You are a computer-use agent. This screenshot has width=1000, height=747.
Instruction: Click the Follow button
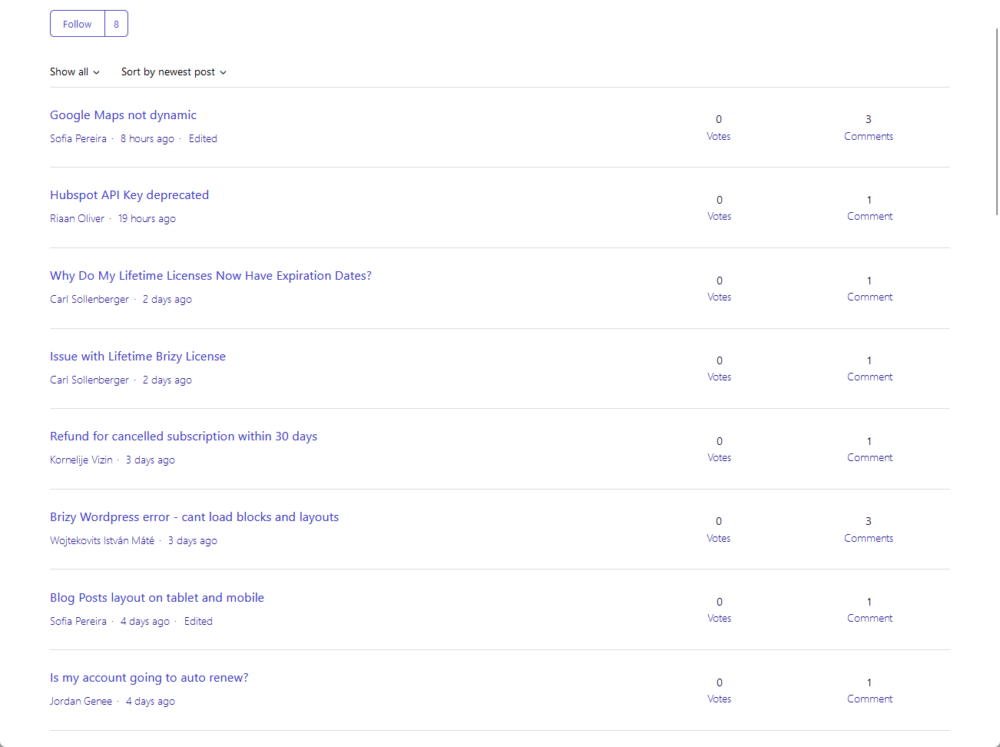point(77,24)
